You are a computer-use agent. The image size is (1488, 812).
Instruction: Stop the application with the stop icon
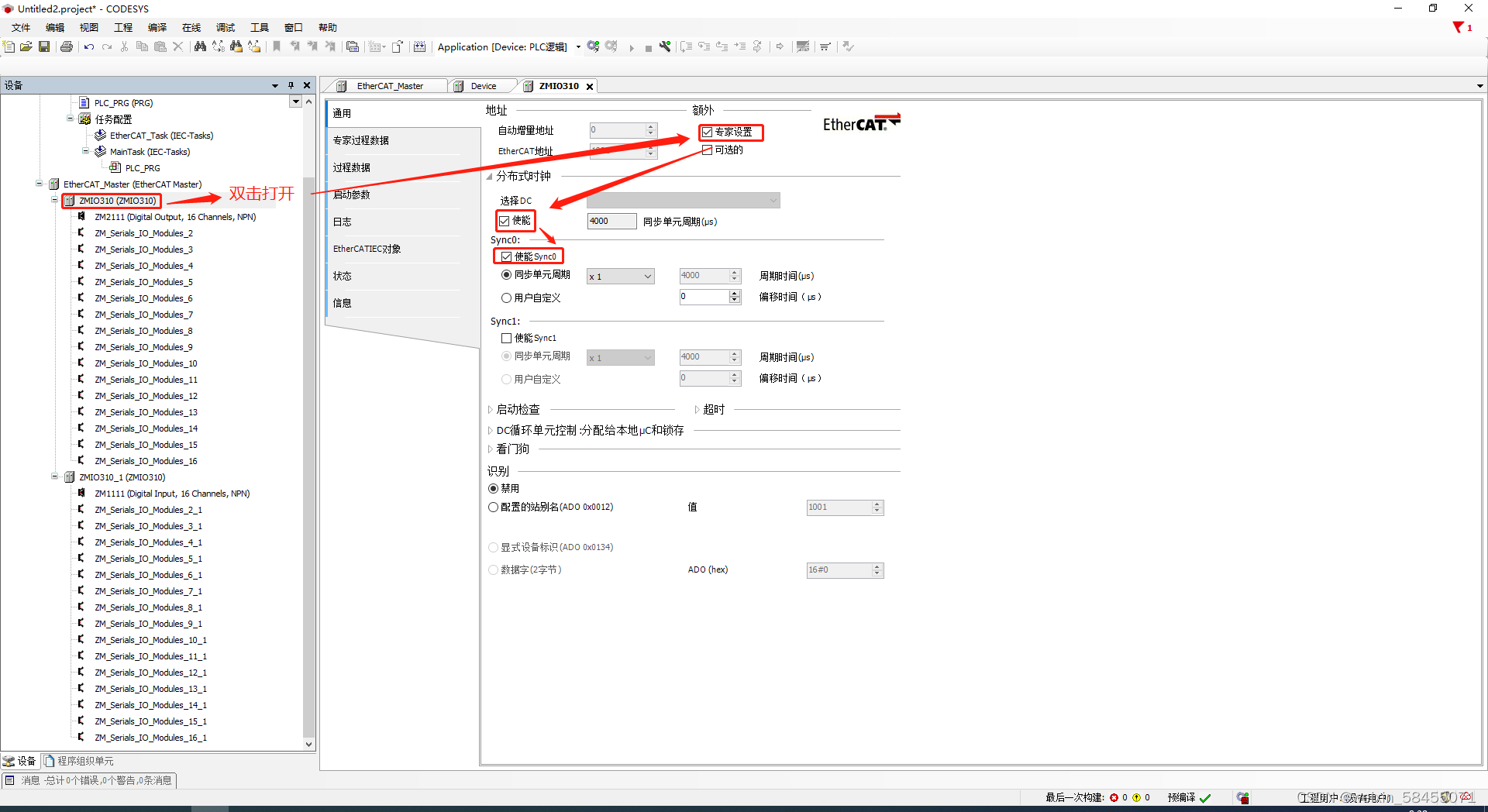[x=649, y=46]
